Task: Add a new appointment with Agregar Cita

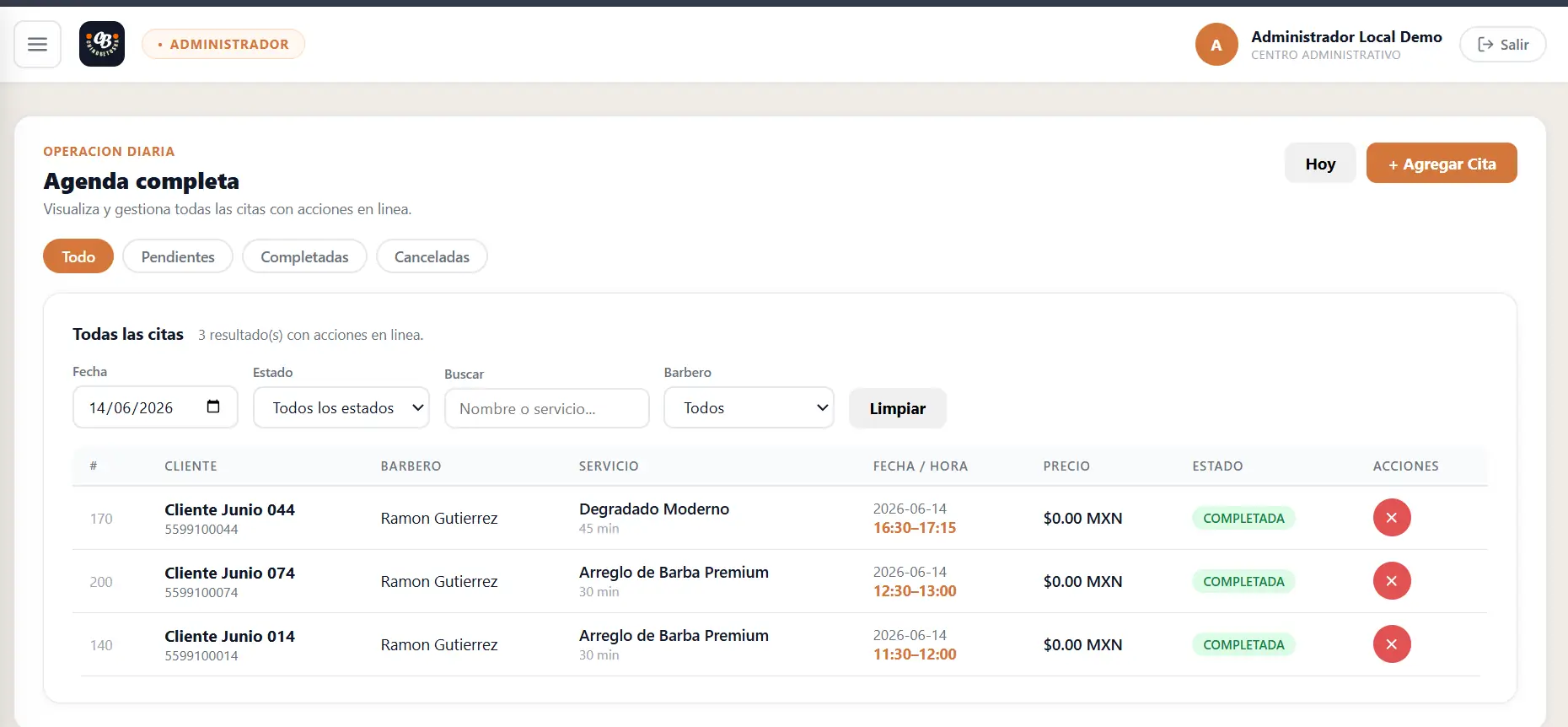Action: coord(1442,164)
